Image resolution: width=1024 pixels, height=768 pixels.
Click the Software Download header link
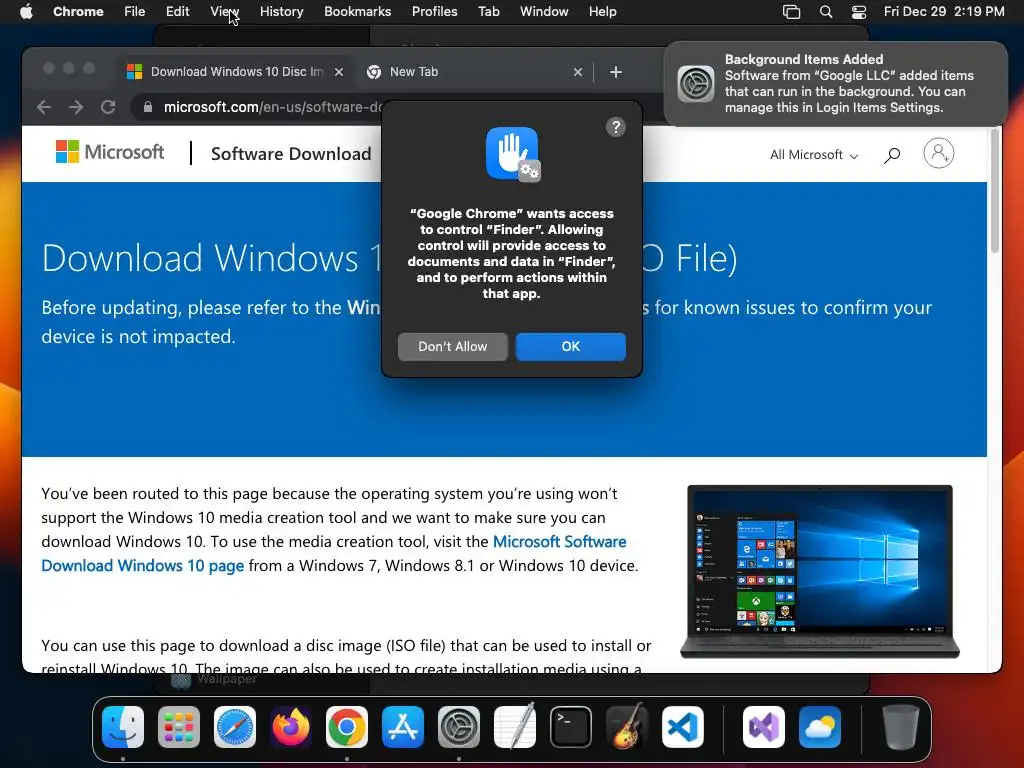click(x=291, y=154)
